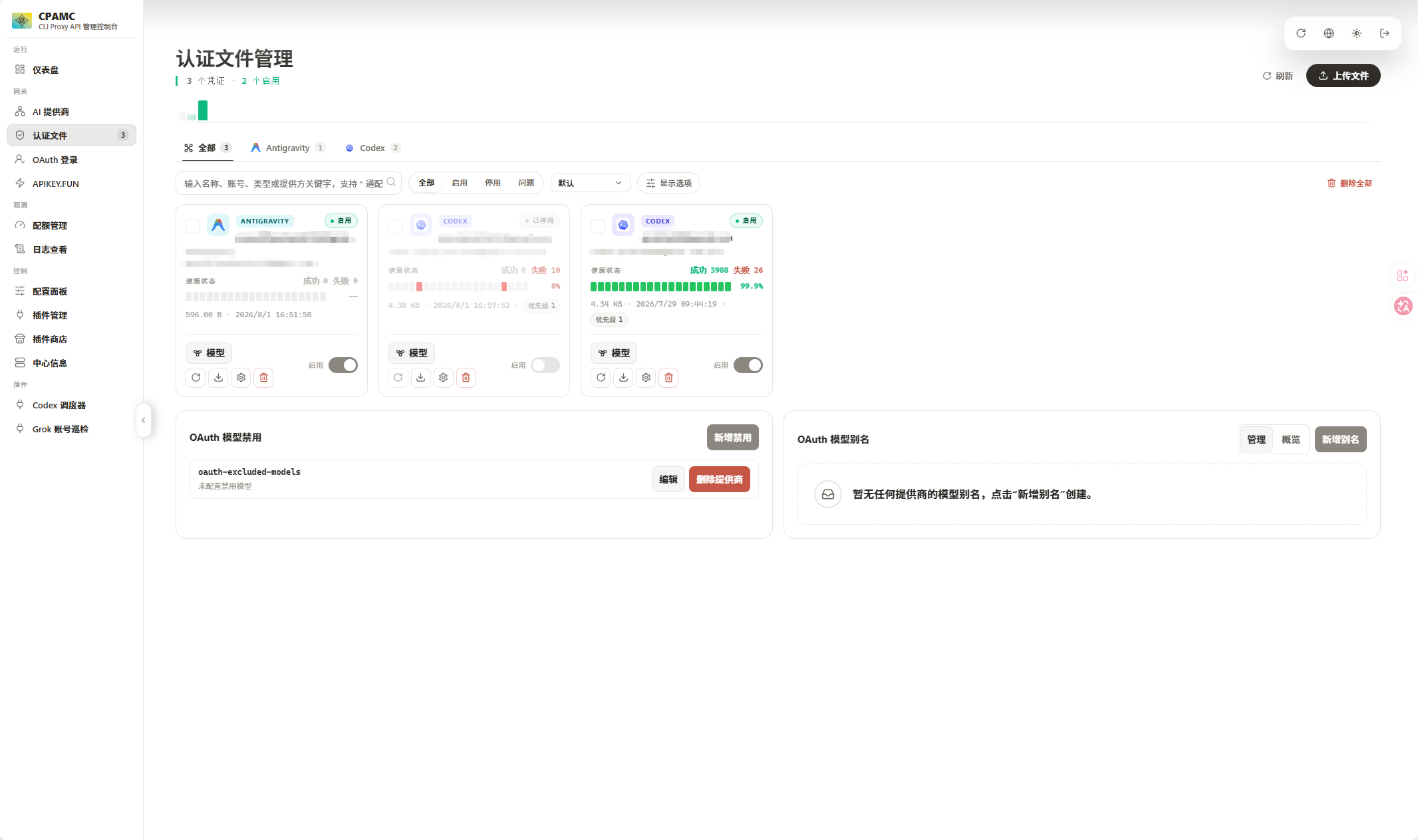Refresh the Antigravity credential card
This screenshot has height=840, width=1418.
[196, 378]
